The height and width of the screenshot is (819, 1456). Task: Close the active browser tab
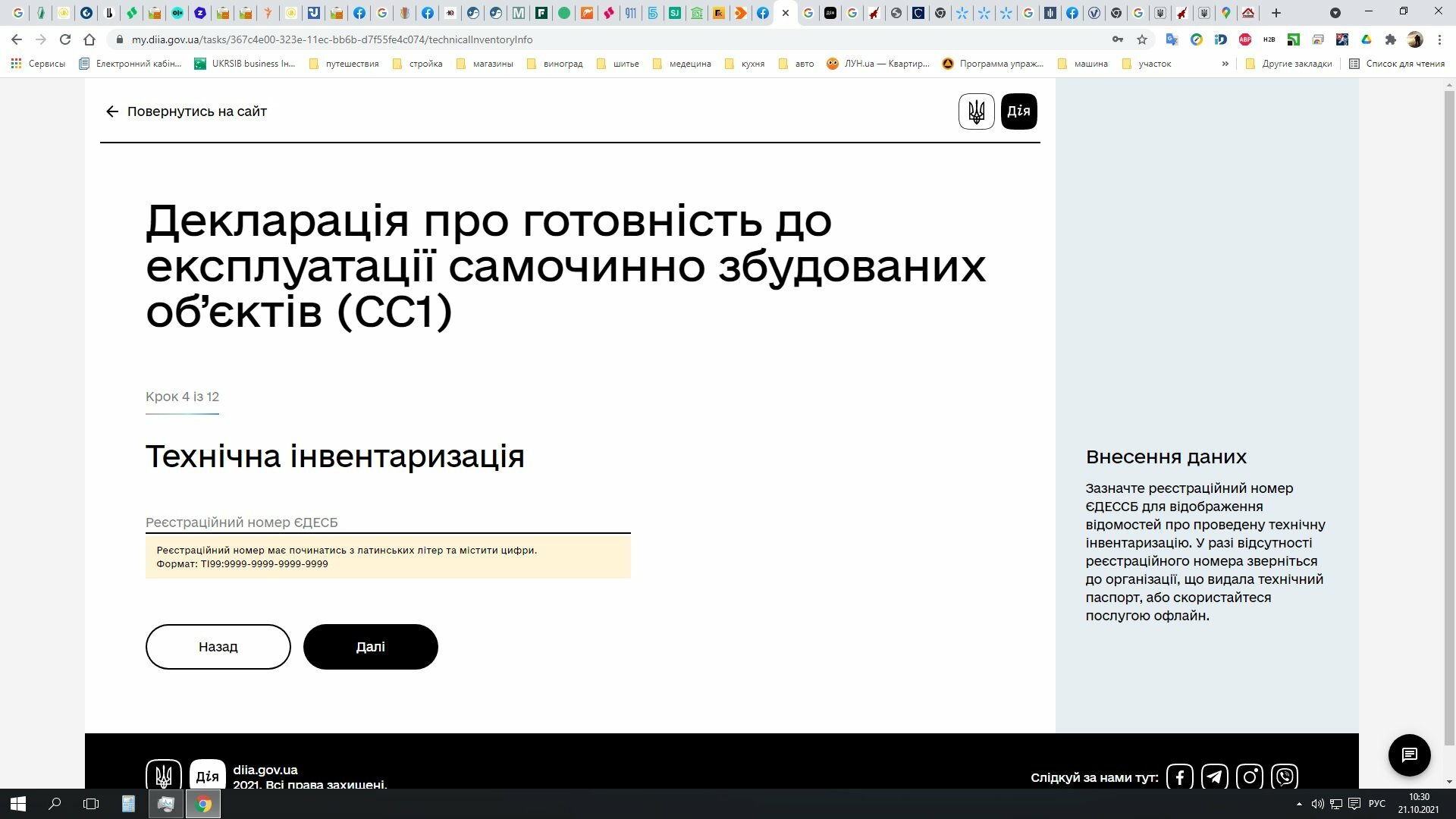click(x=786, y=13)
